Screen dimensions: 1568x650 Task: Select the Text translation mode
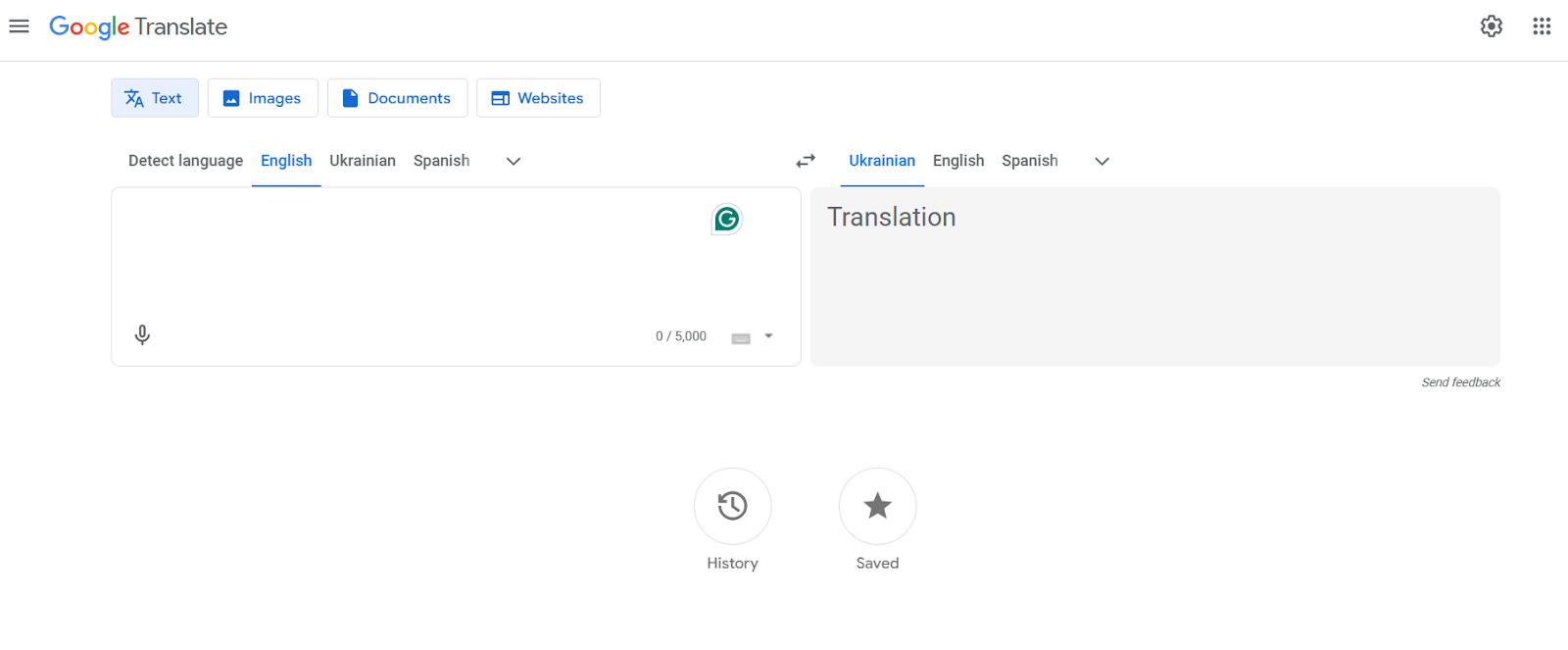coord(155,98)
